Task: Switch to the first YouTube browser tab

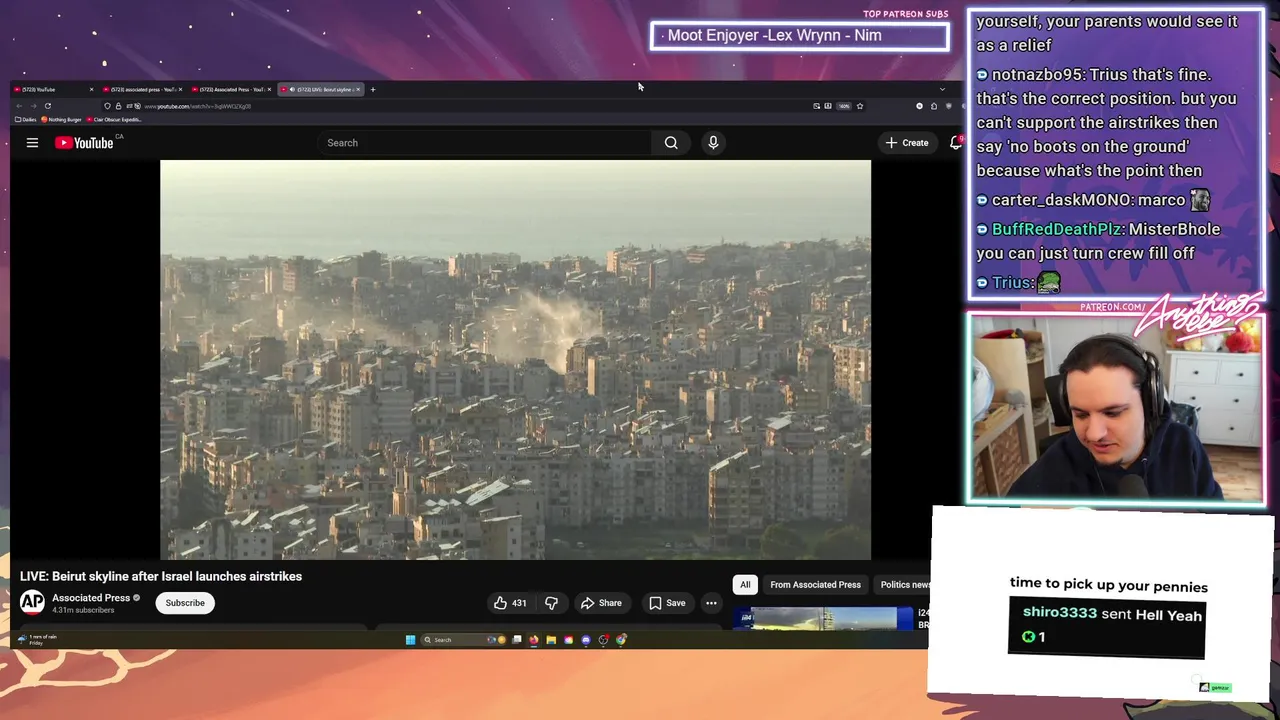Action: [55, 90]
